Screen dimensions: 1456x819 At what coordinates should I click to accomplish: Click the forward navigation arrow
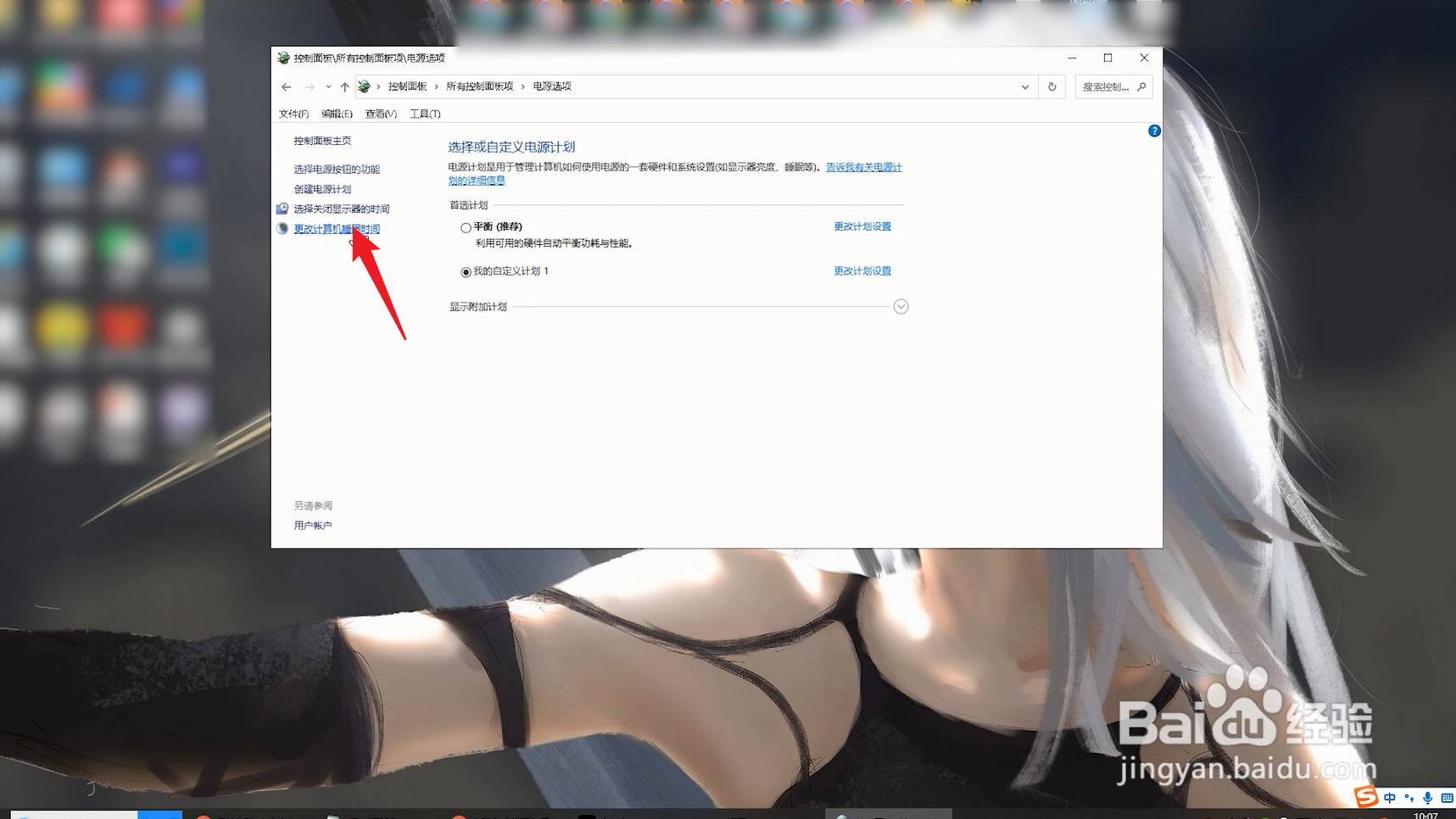point(310,86)
